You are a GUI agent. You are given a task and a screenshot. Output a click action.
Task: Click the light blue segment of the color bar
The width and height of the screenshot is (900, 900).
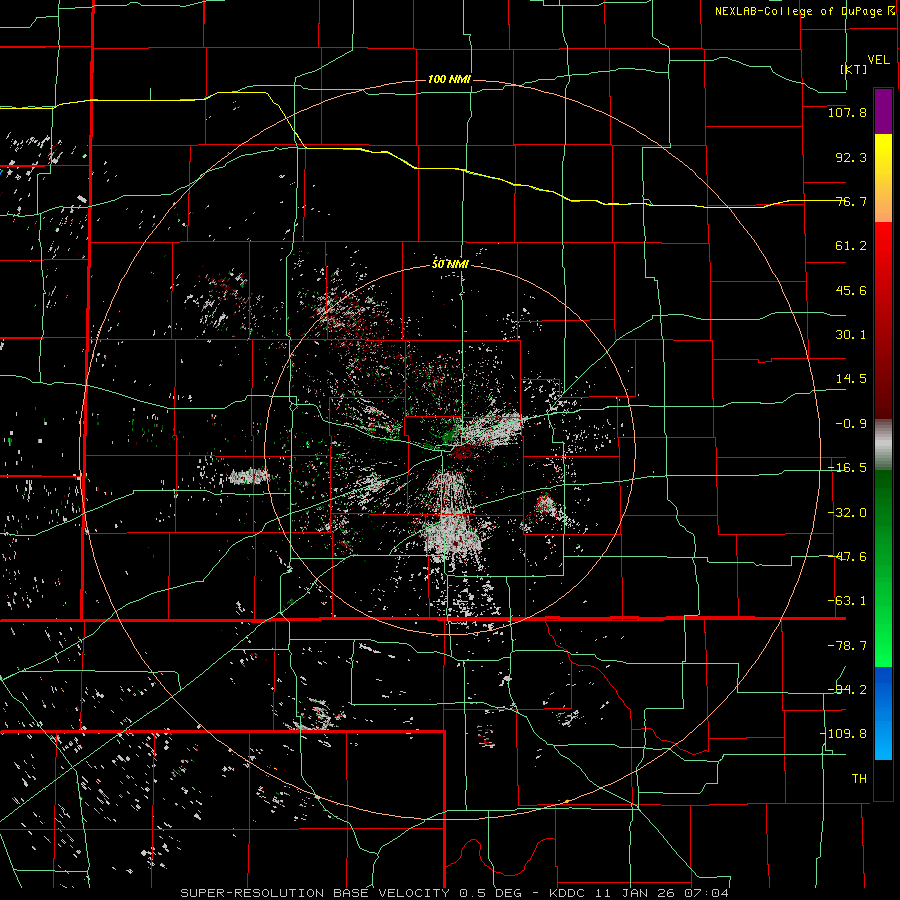(883, 713)
